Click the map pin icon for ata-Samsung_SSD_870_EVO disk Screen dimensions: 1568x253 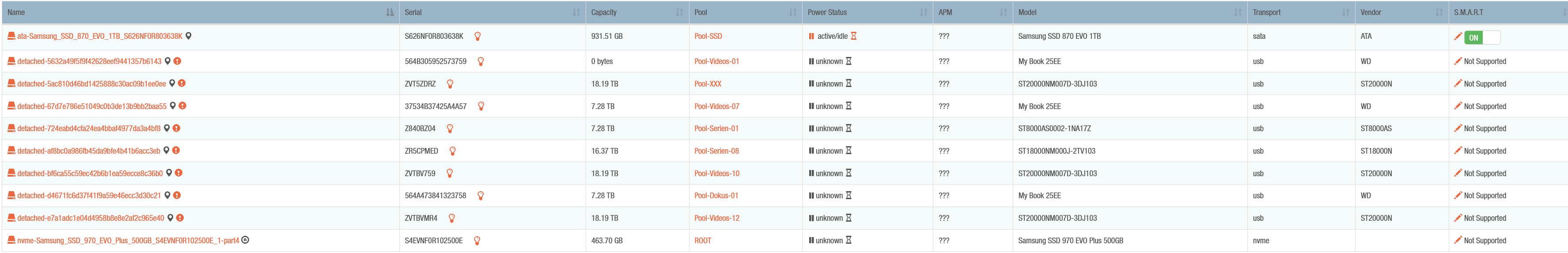[x=189, y=36]
